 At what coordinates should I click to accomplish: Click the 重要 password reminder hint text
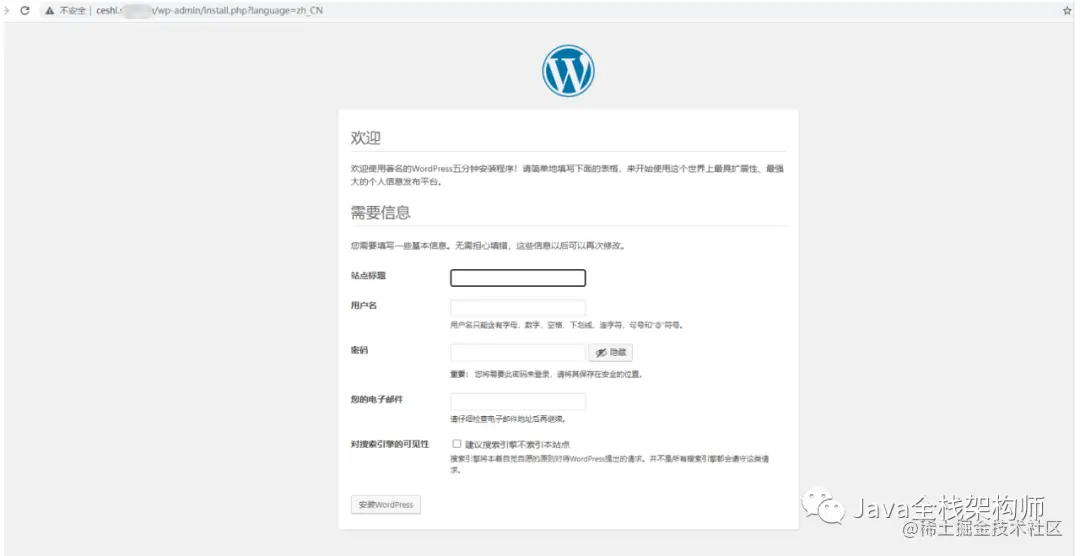[x=547, y=375]
